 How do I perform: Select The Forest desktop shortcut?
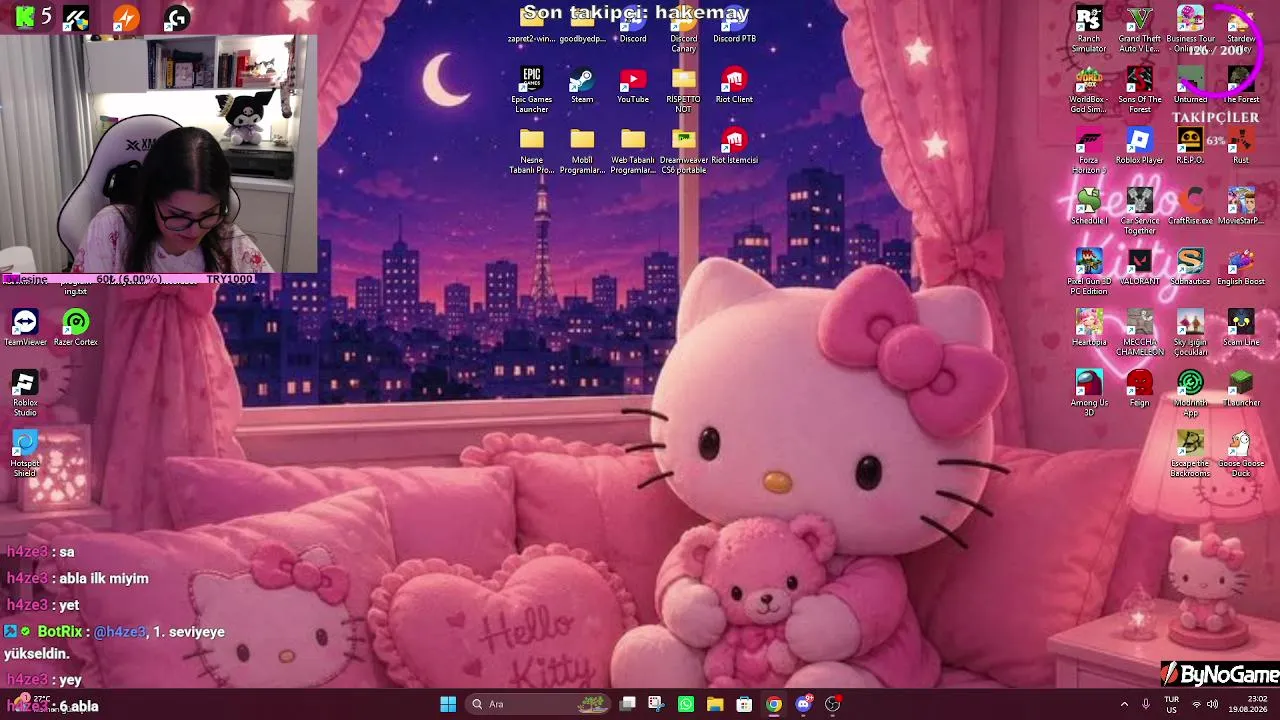point(1241,86)
